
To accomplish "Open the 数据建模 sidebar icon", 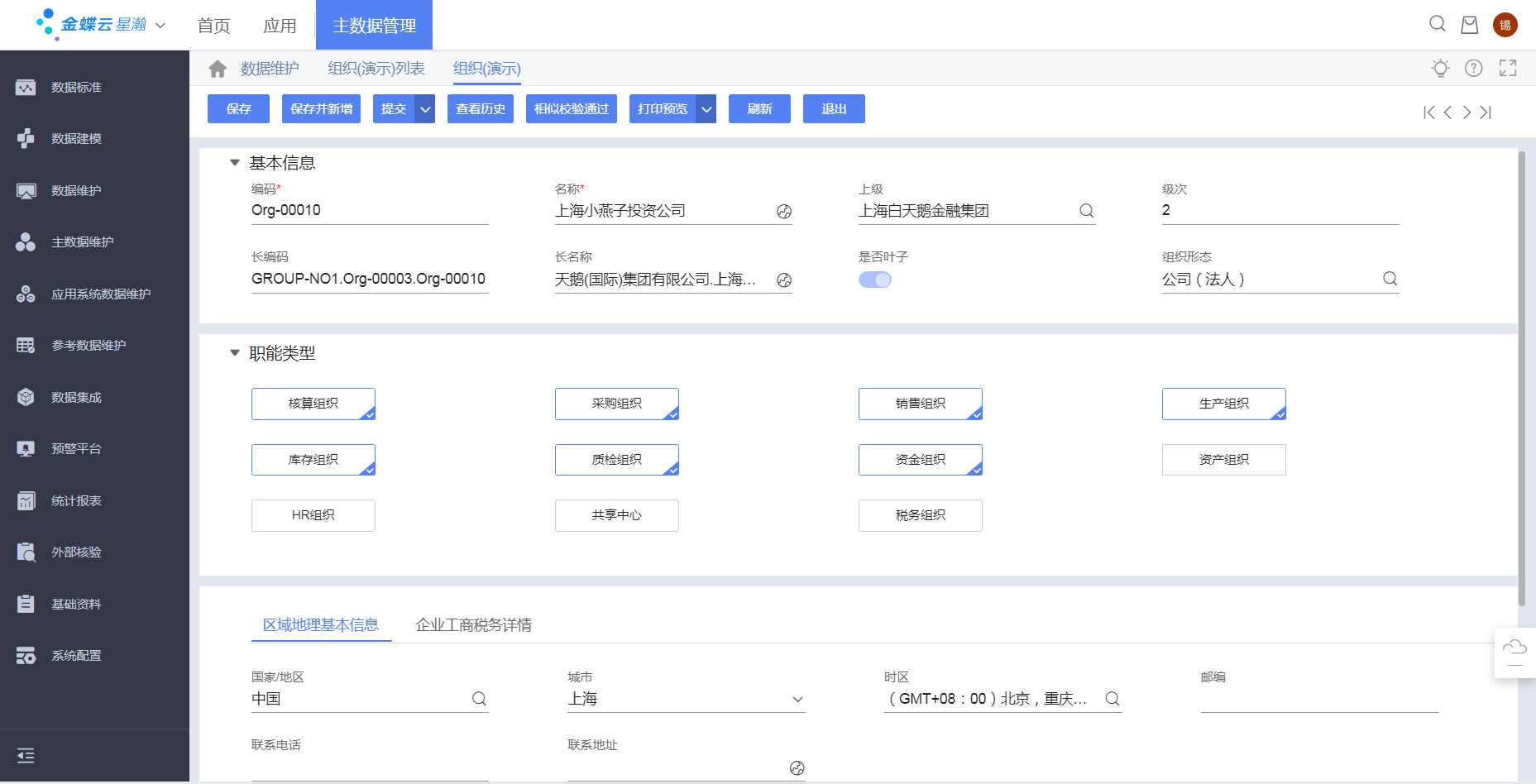I will pyautogui.click(x=26, y=139).
